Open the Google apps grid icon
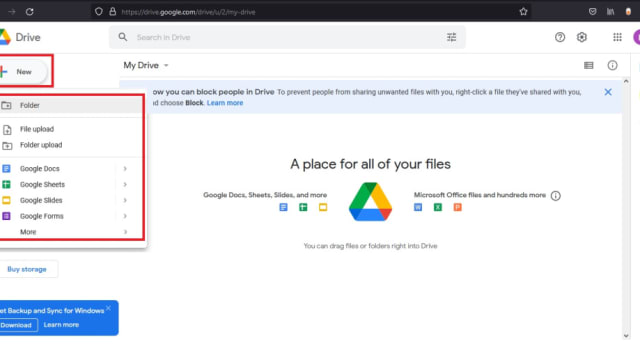Screen dimensions: 640x360 coord(617,37)
